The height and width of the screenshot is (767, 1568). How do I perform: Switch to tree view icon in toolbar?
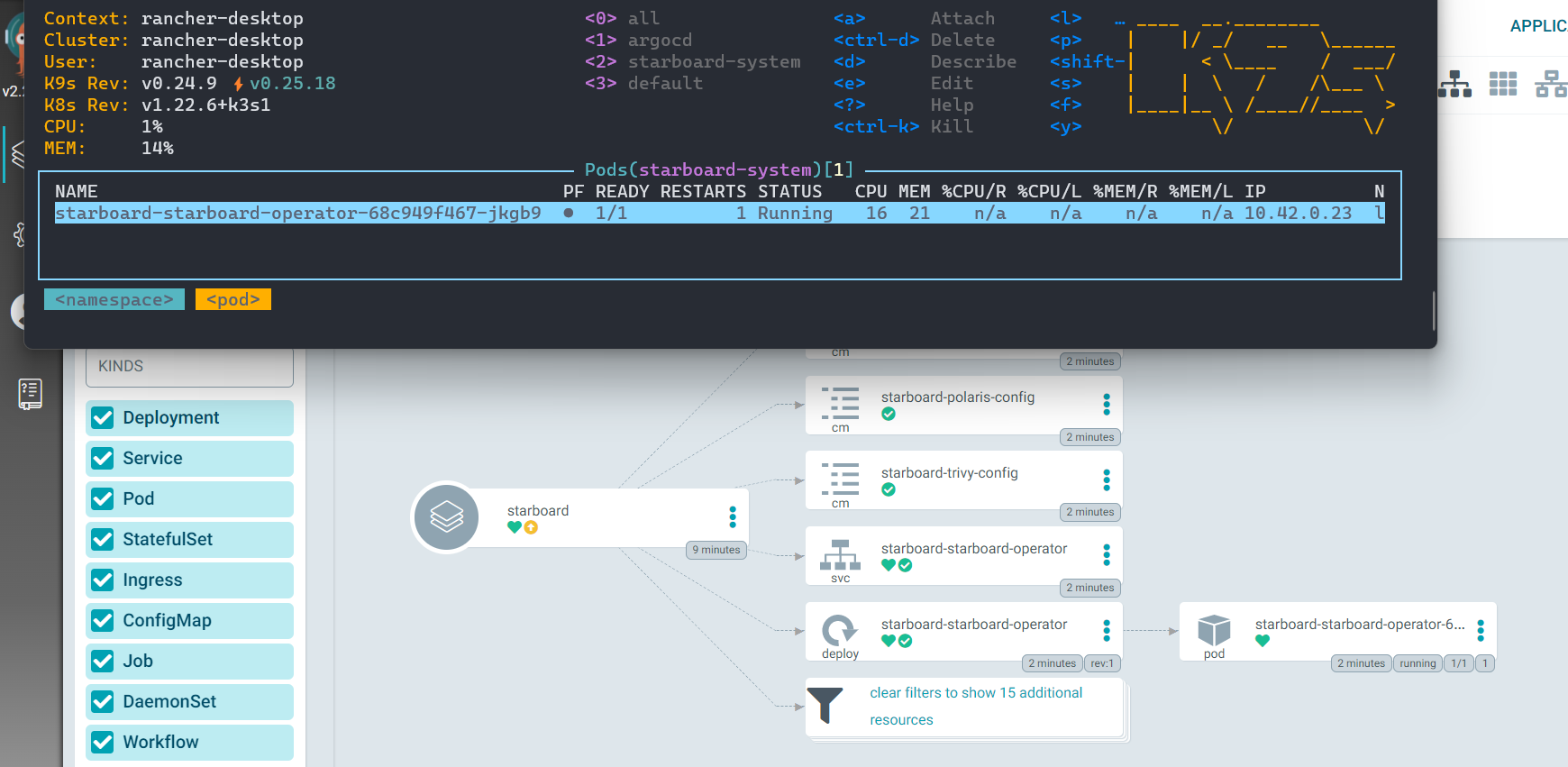(1454, 84)
